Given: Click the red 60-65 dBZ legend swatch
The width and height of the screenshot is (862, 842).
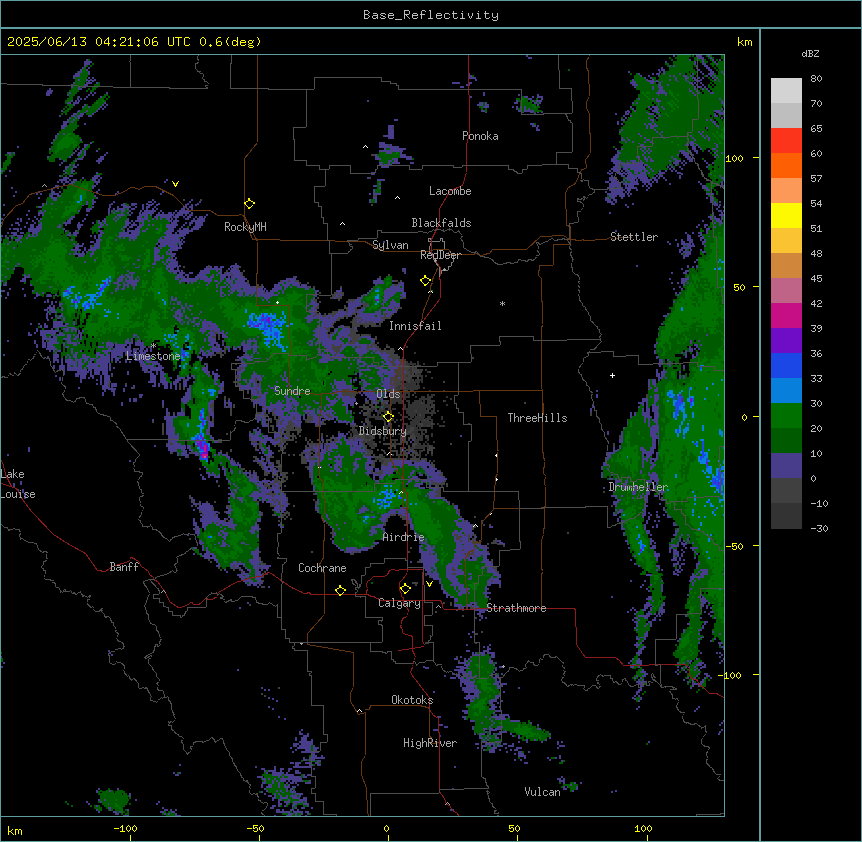Looking at the screenshot, I should (786, 141).
